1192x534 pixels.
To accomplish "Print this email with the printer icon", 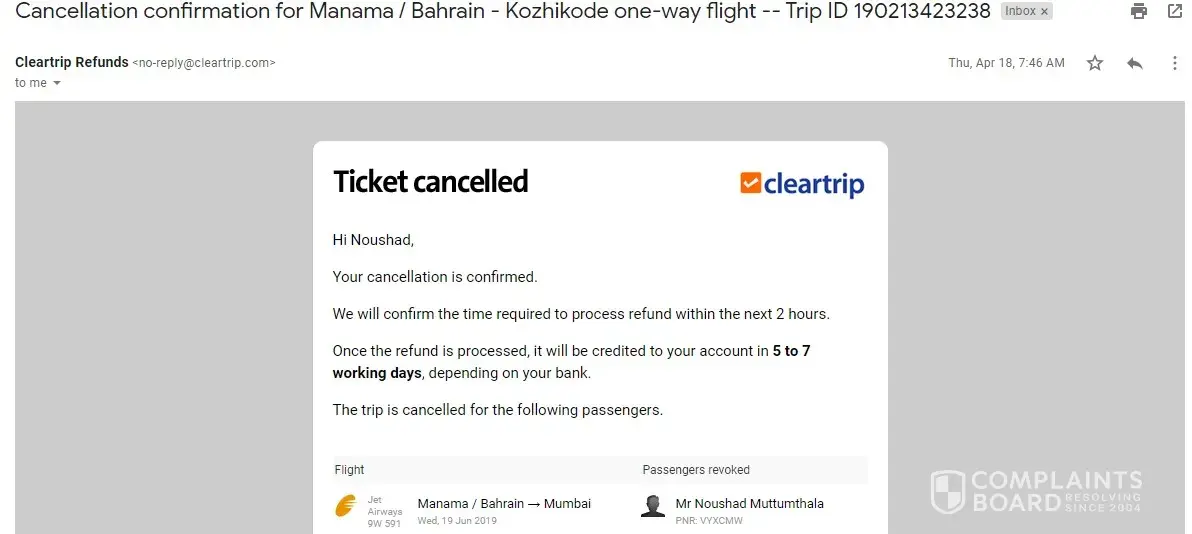I will [x=1138, y=12].
